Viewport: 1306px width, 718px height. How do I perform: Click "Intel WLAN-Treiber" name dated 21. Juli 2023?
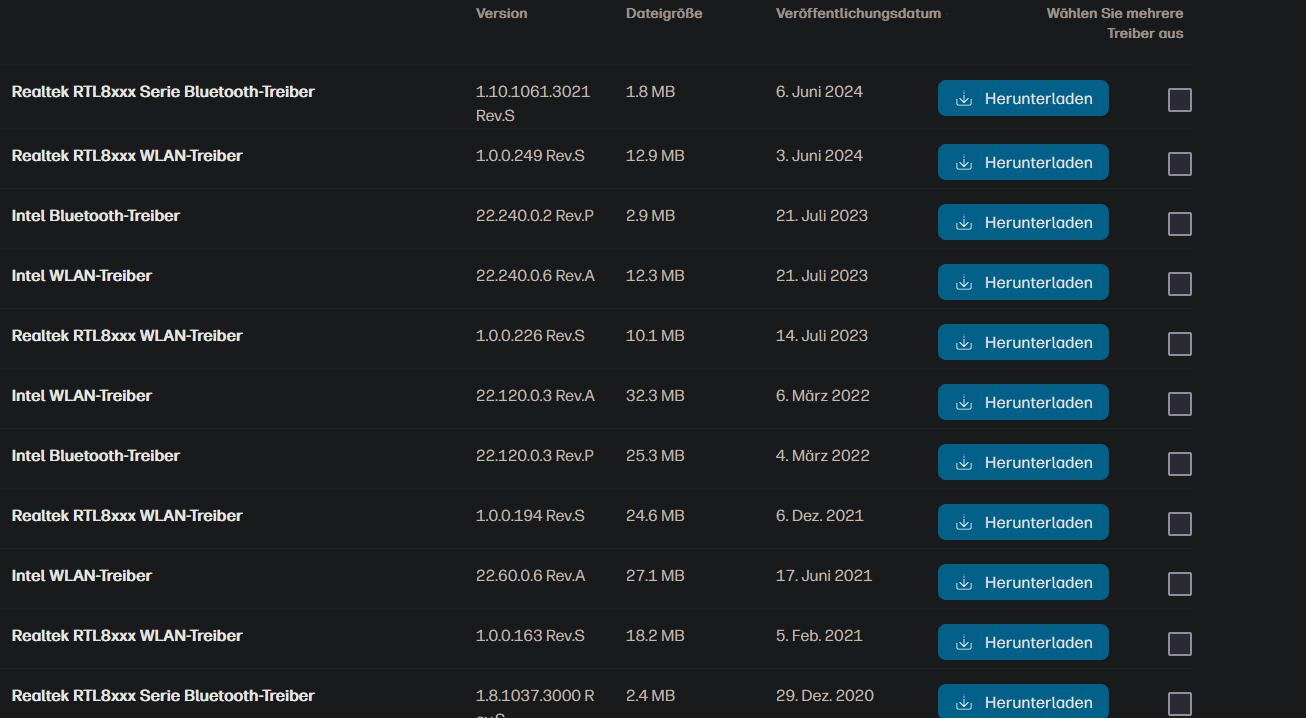[x=82, y=276]
